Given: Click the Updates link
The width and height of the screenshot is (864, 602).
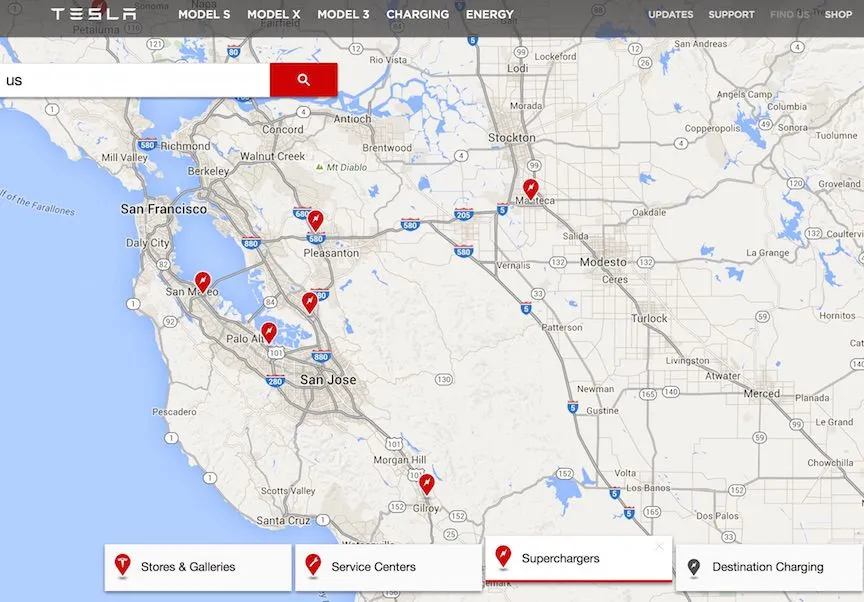Looking at the screenshot, I should coord(670,15).
